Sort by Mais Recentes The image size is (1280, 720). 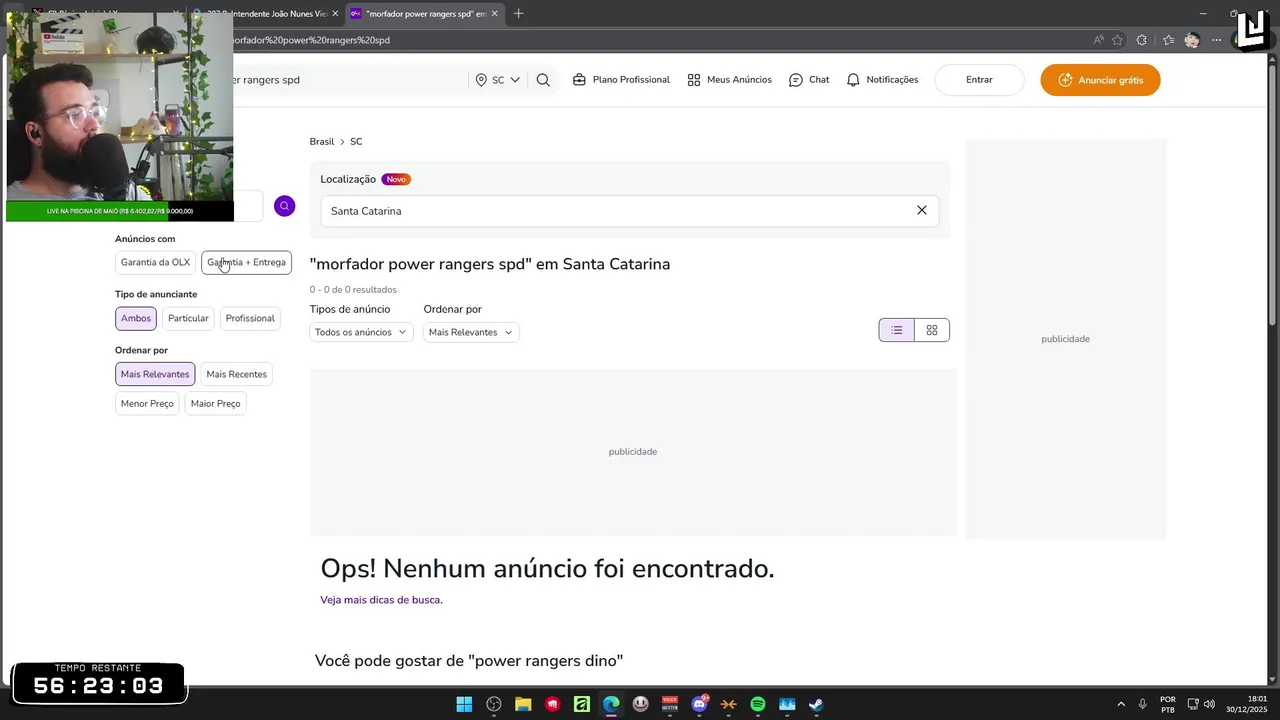point(237,374)
